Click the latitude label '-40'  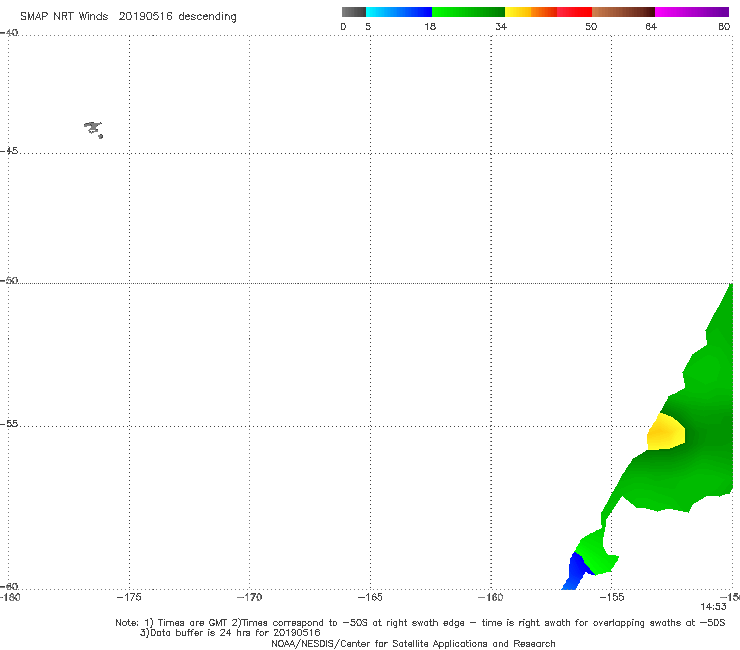[x=9, y=33]
